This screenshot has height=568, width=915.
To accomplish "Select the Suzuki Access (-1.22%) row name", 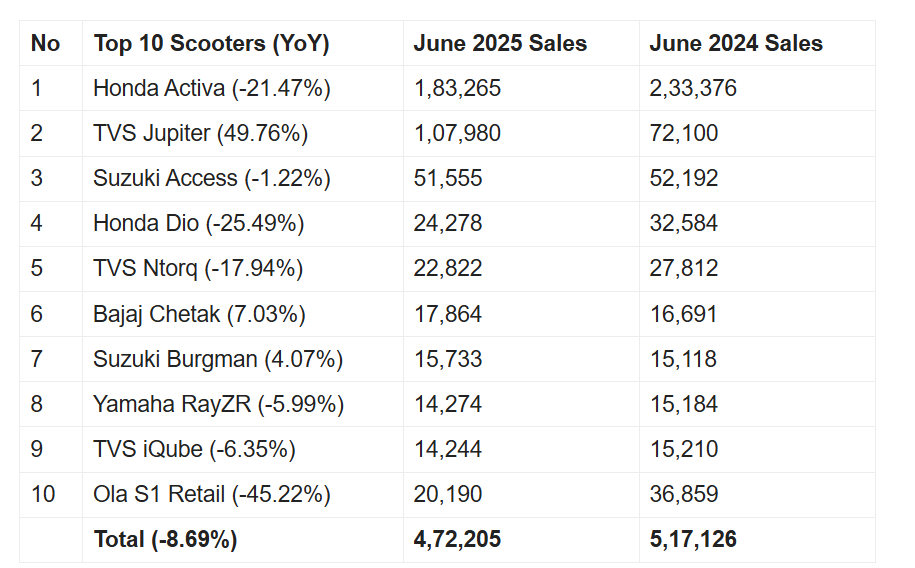I will click(211, 178).
